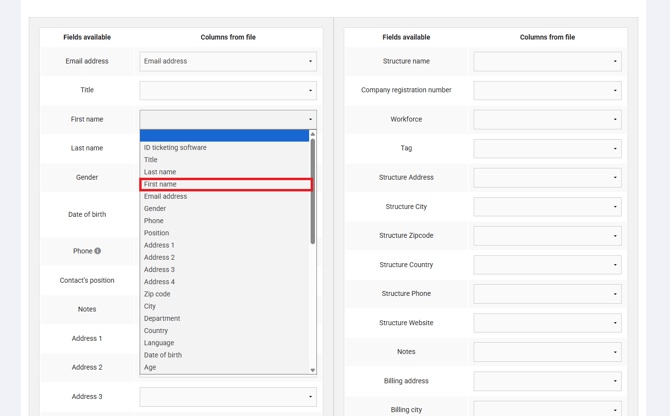This screenshot has height=416, width=670.
Task: Click the Phone info icon
Action: click(x=98, y=251)
